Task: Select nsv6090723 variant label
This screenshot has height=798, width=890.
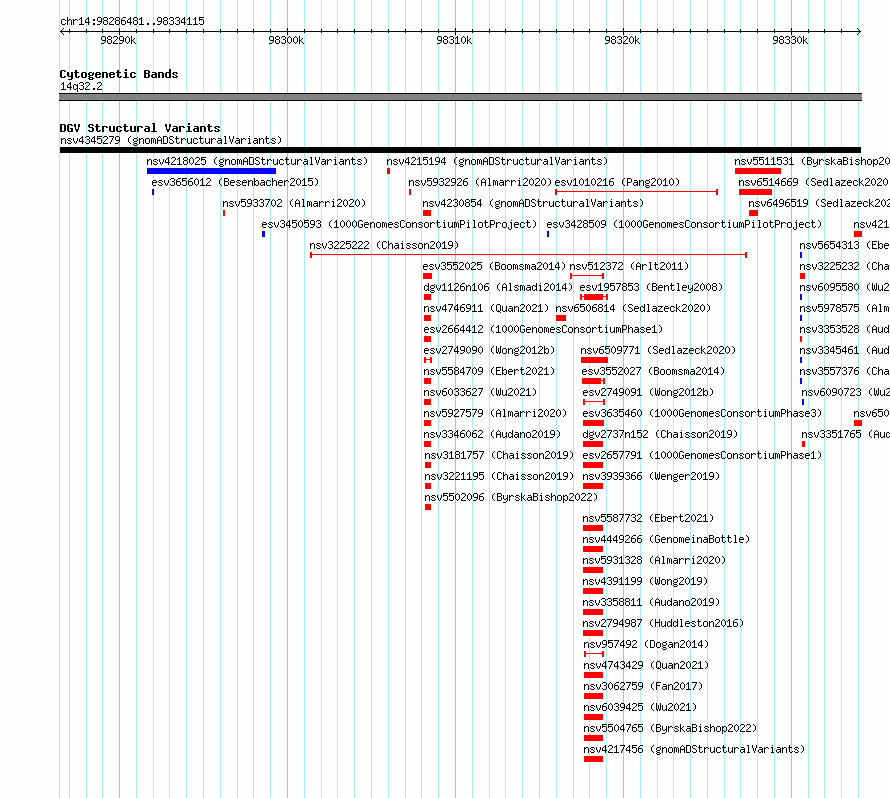Action: coord(846,392)
